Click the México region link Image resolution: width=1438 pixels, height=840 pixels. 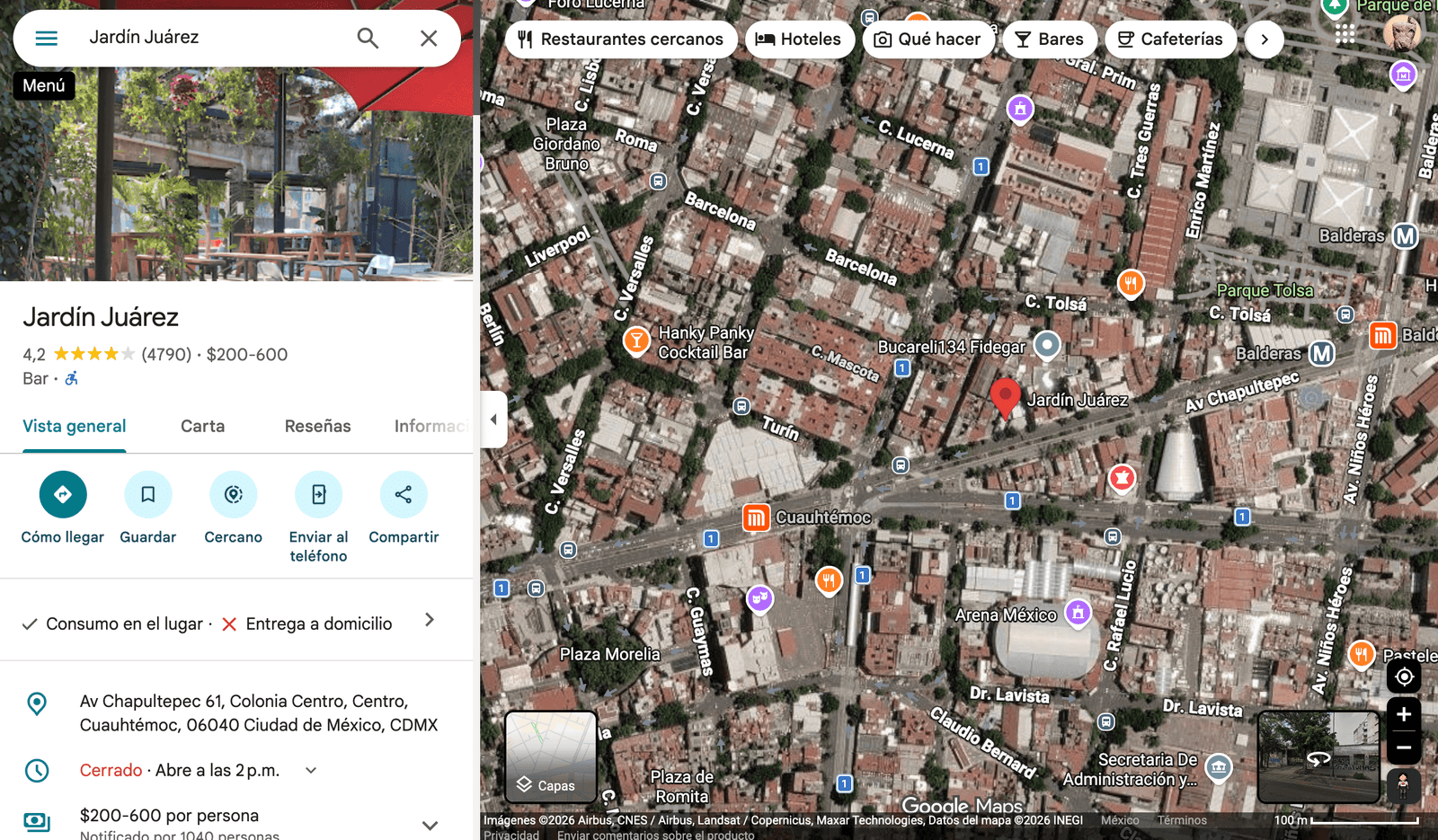point(1120,820)
